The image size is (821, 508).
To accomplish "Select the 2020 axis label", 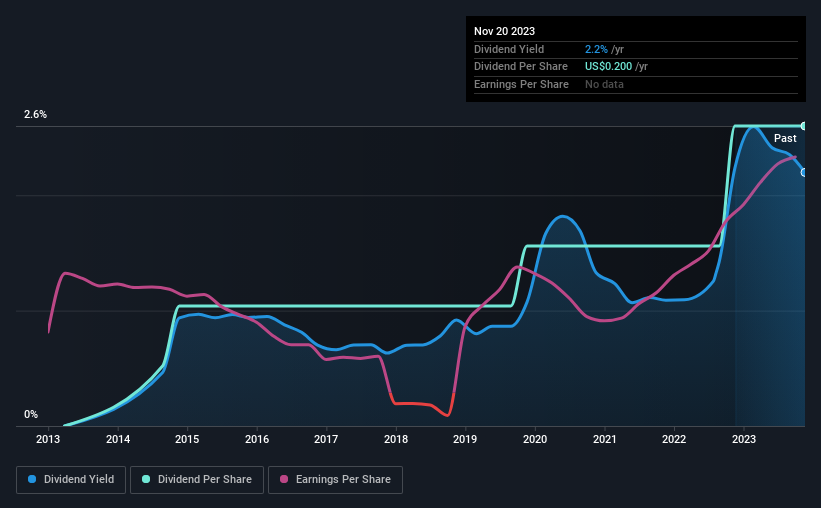I will point(535,439).
